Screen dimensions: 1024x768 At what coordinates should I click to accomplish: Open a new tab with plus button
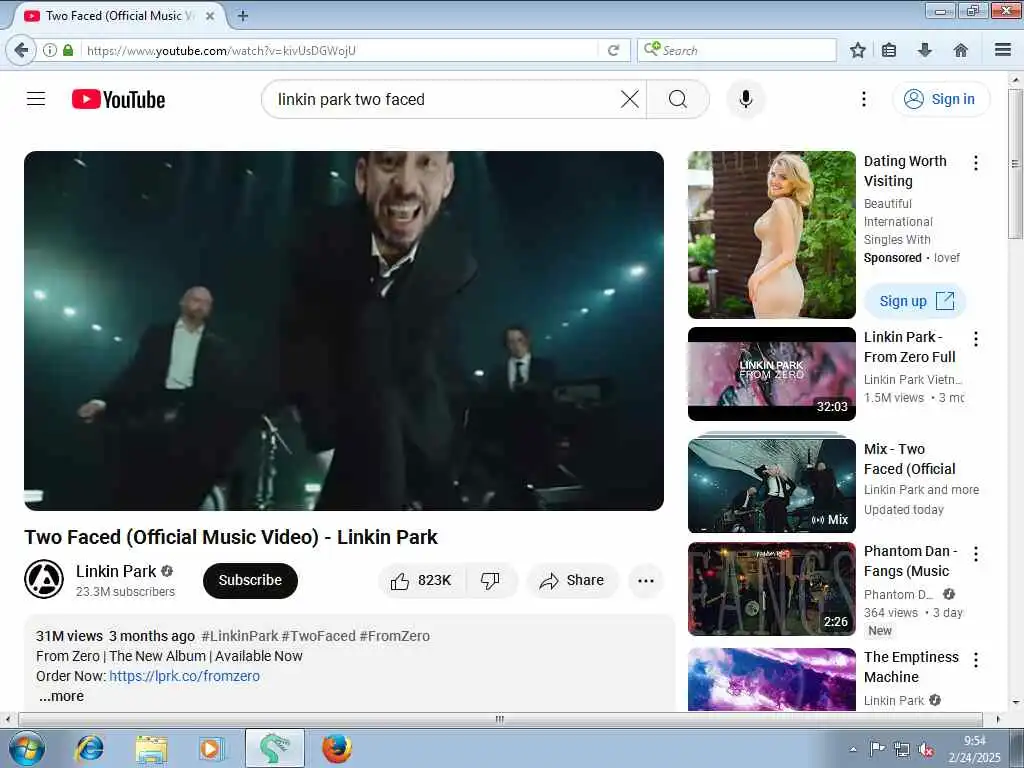242,16
